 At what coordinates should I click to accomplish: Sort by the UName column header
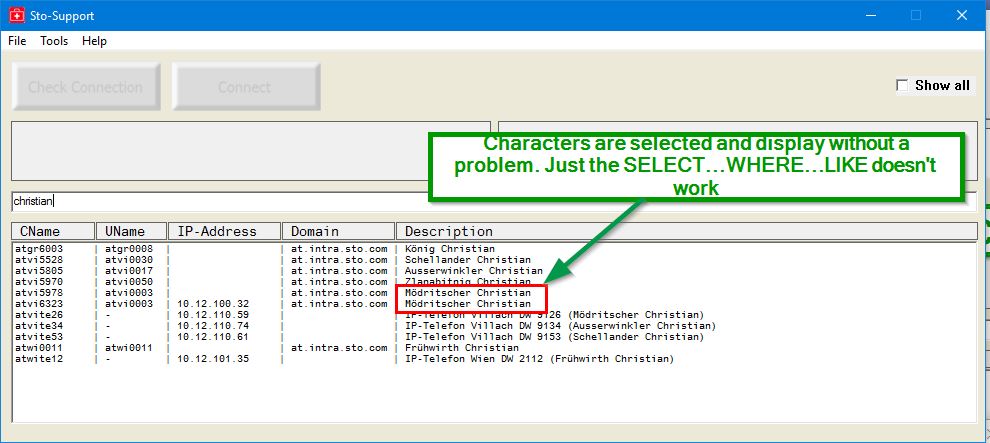click(130, 231)
